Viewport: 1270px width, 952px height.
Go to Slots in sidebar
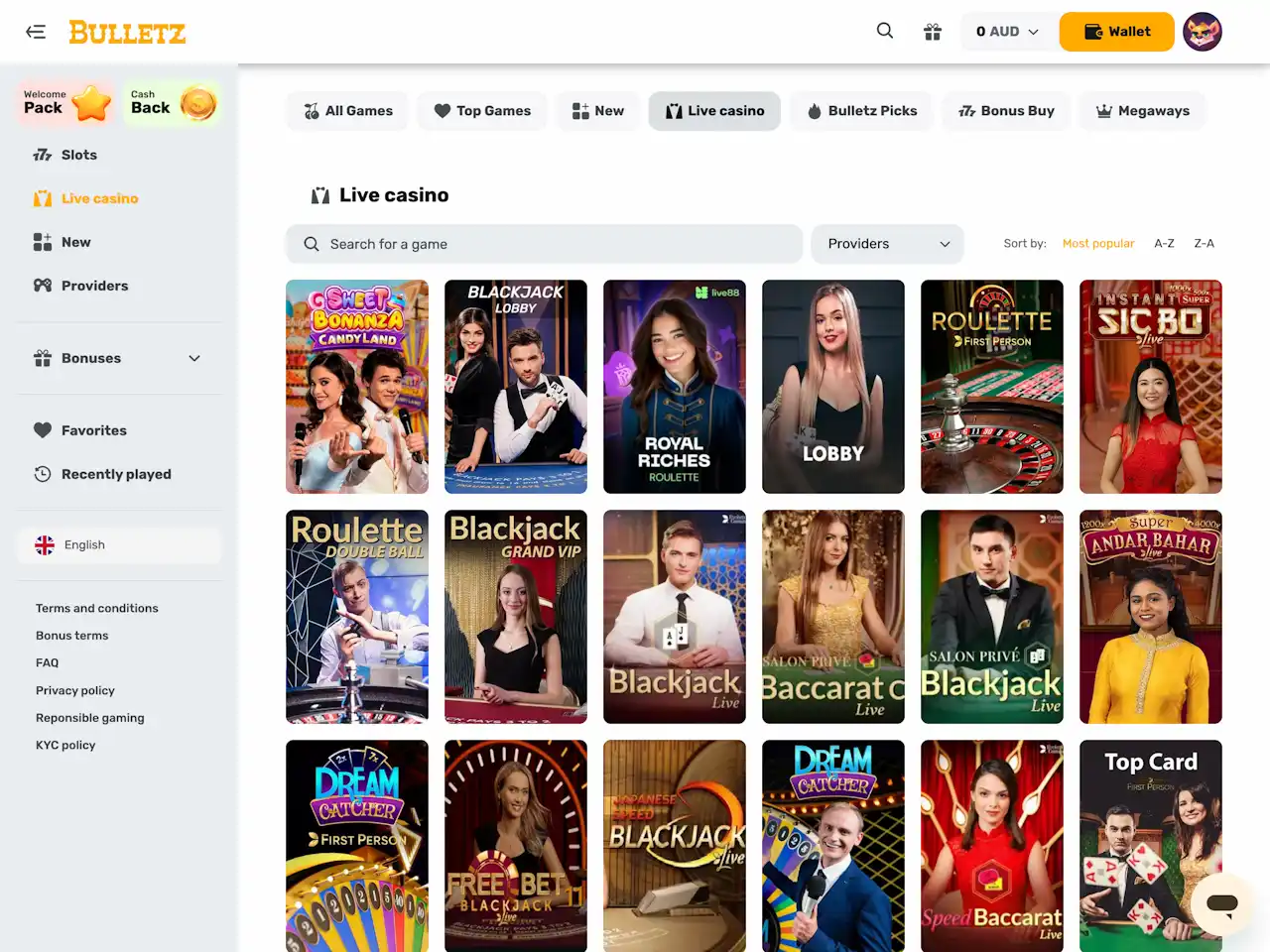coord(78,155)
